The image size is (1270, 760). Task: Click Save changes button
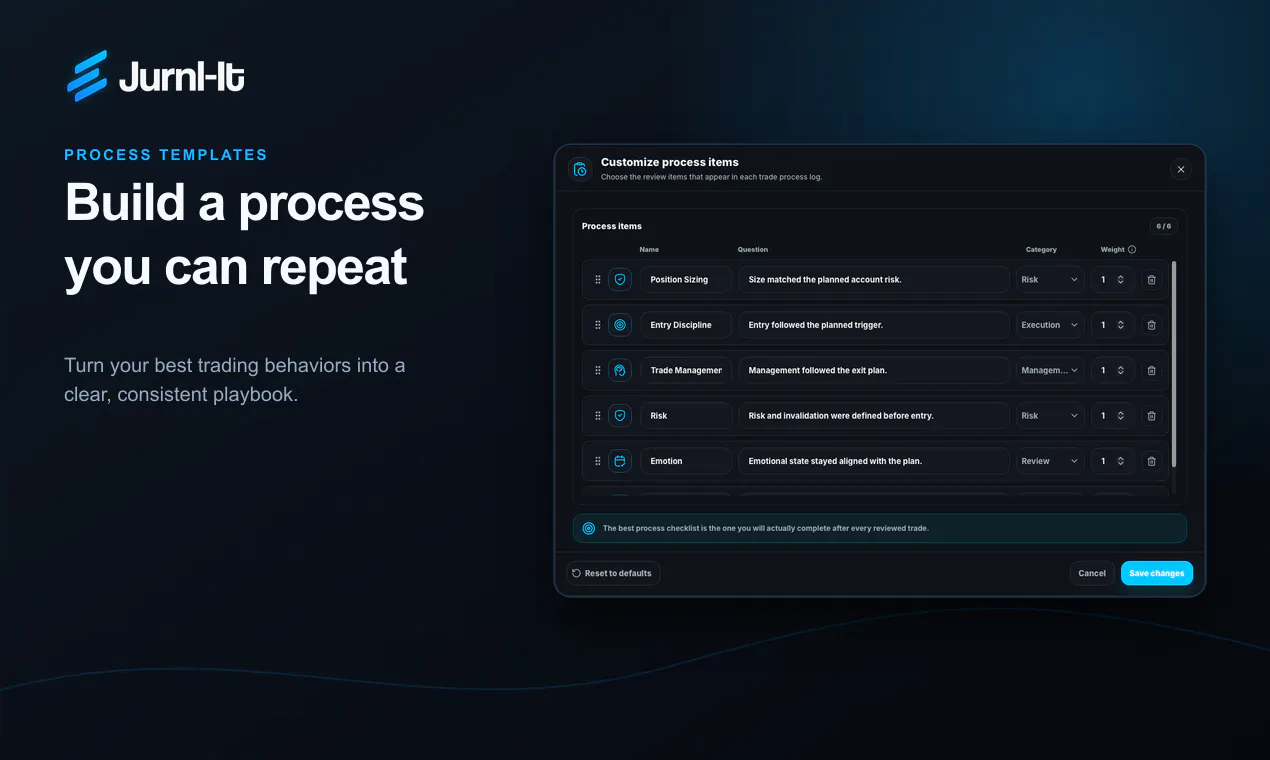click(x=1157, y=573)
